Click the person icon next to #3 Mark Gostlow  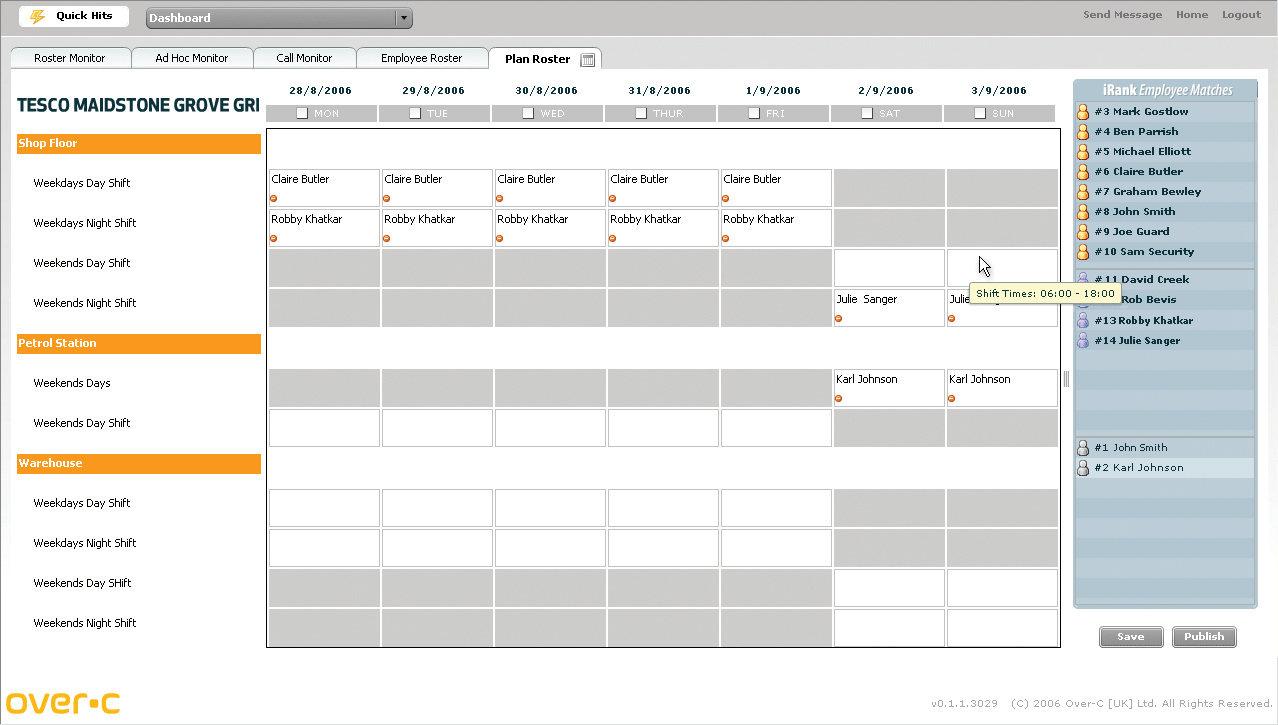[1082, 112]
